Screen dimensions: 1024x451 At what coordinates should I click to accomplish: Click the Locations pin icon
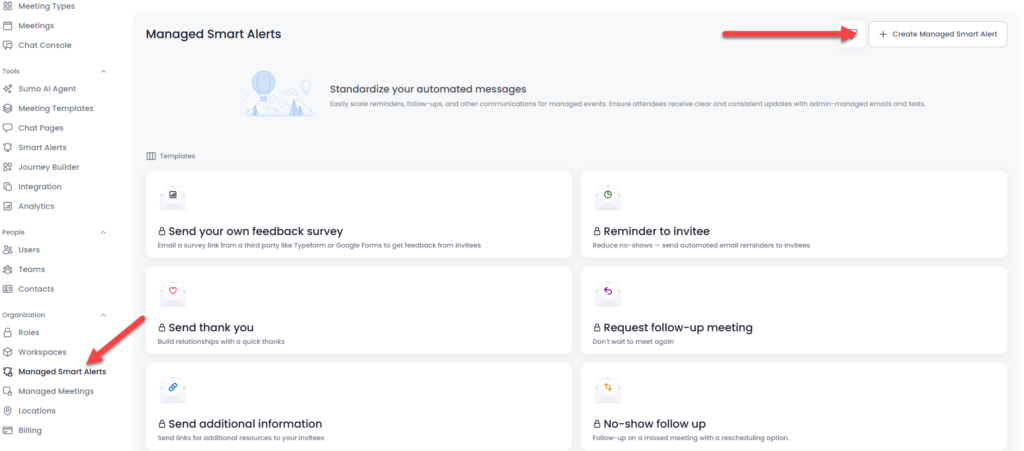(8, 411)
